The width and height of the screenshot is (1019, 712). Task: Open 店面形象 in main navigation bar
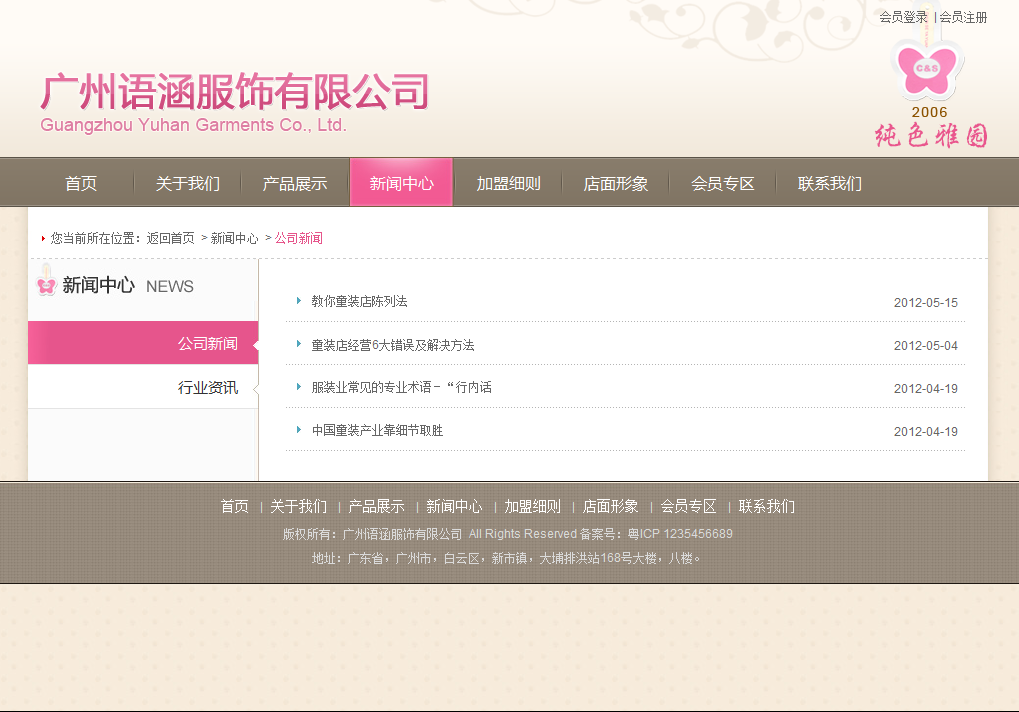[x=615, y=183]
